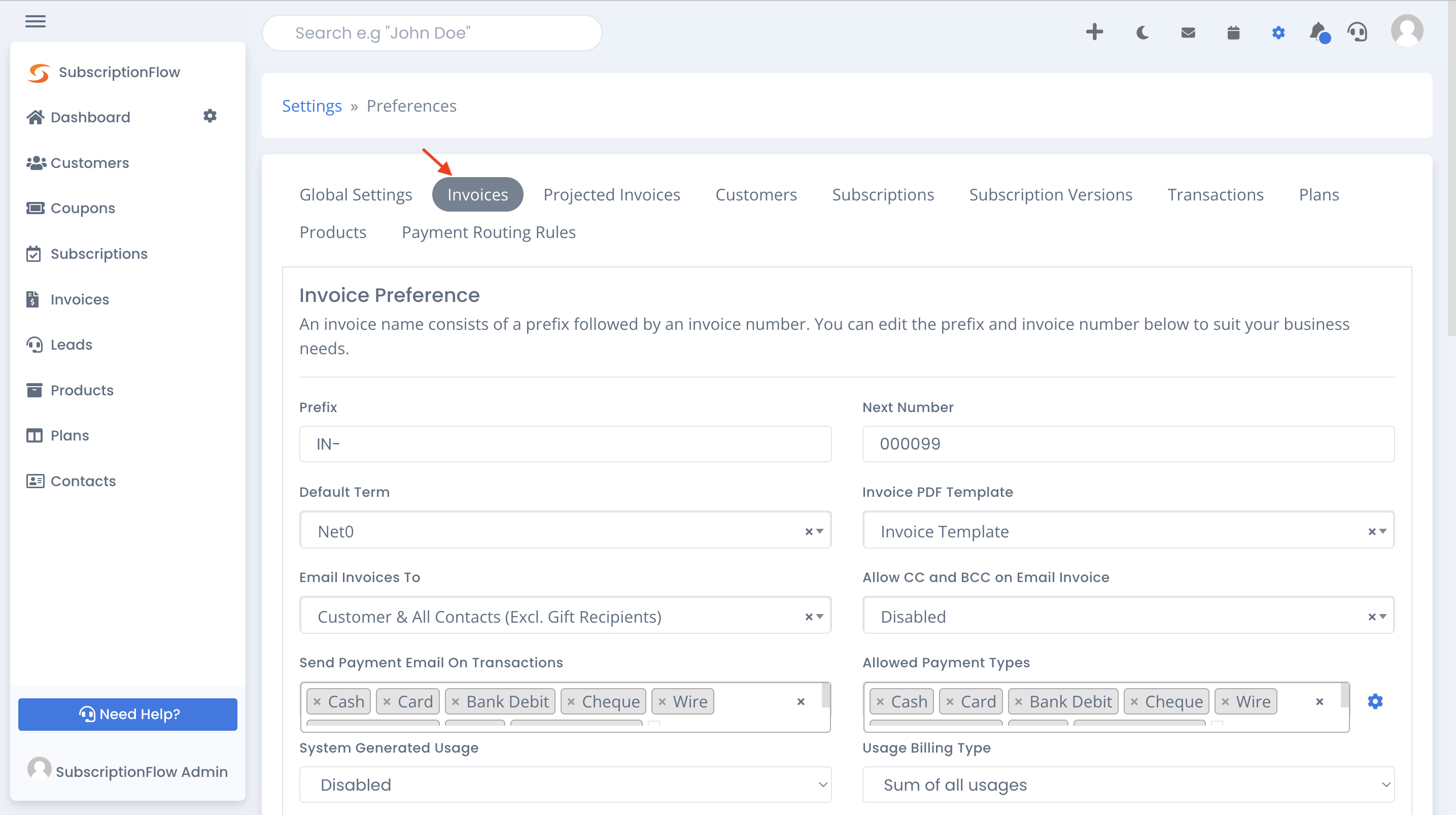Image resolution: width=1456 pixels, height=815 pixels.
Task: Click the Plans columns icon in sidebar
Action: coord(34,435)
